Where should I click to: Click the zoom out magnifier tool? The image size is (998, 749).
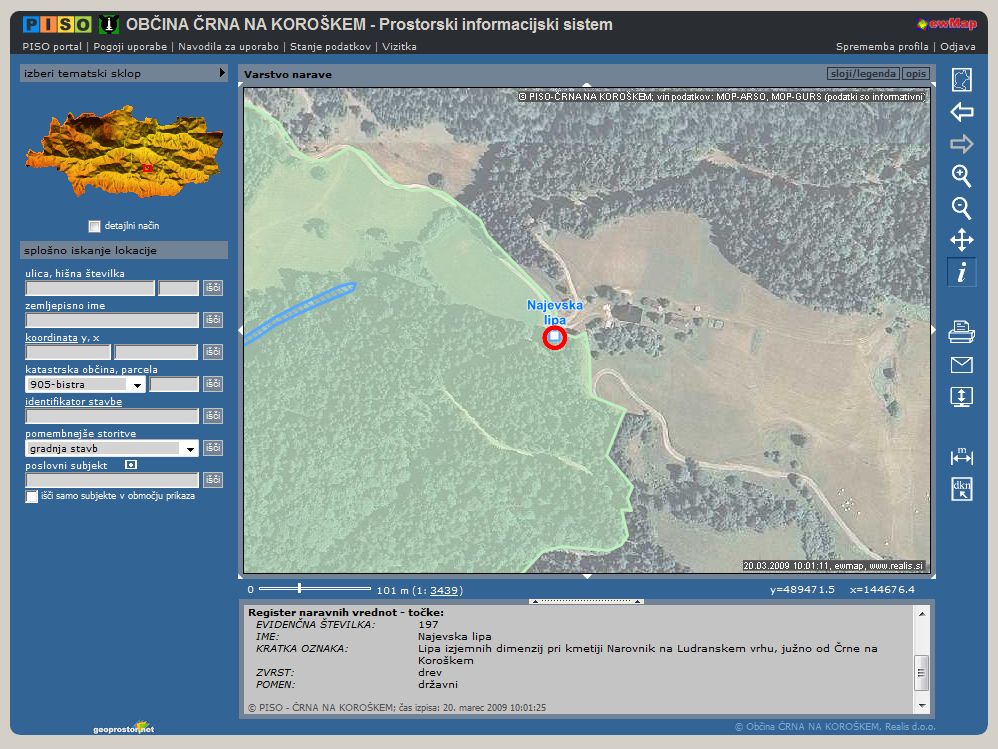click(x=961, y=208)
